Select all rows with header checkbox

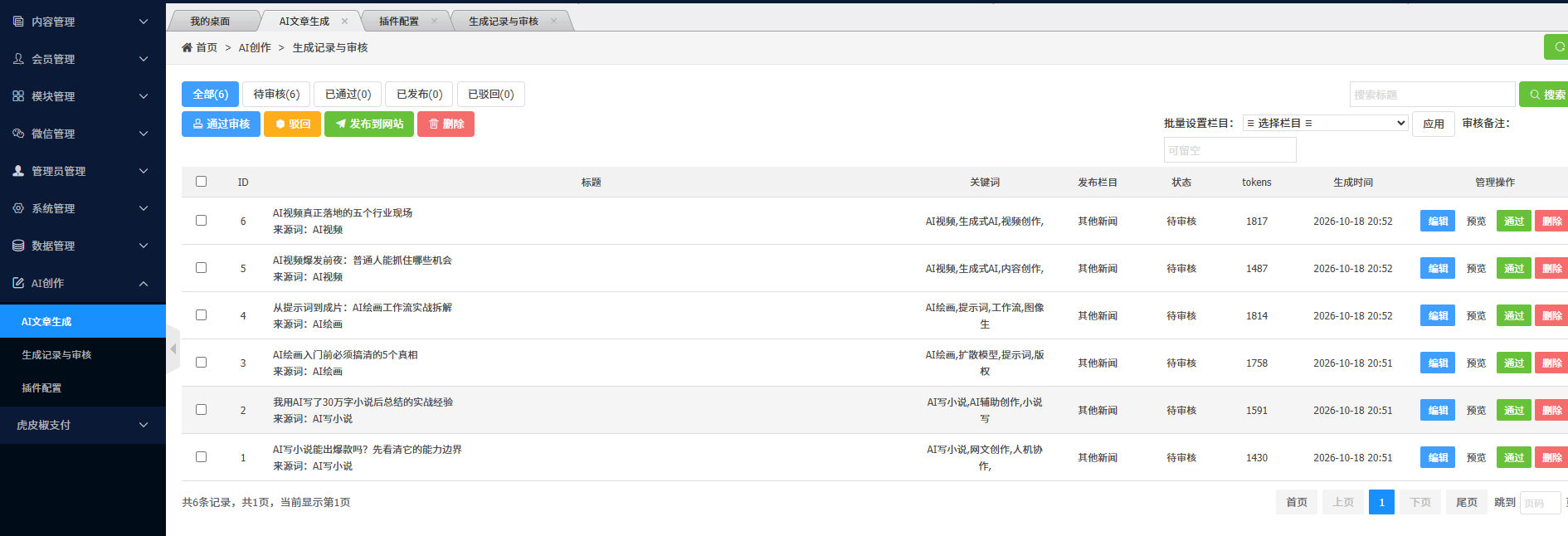(x=201, y=181)
